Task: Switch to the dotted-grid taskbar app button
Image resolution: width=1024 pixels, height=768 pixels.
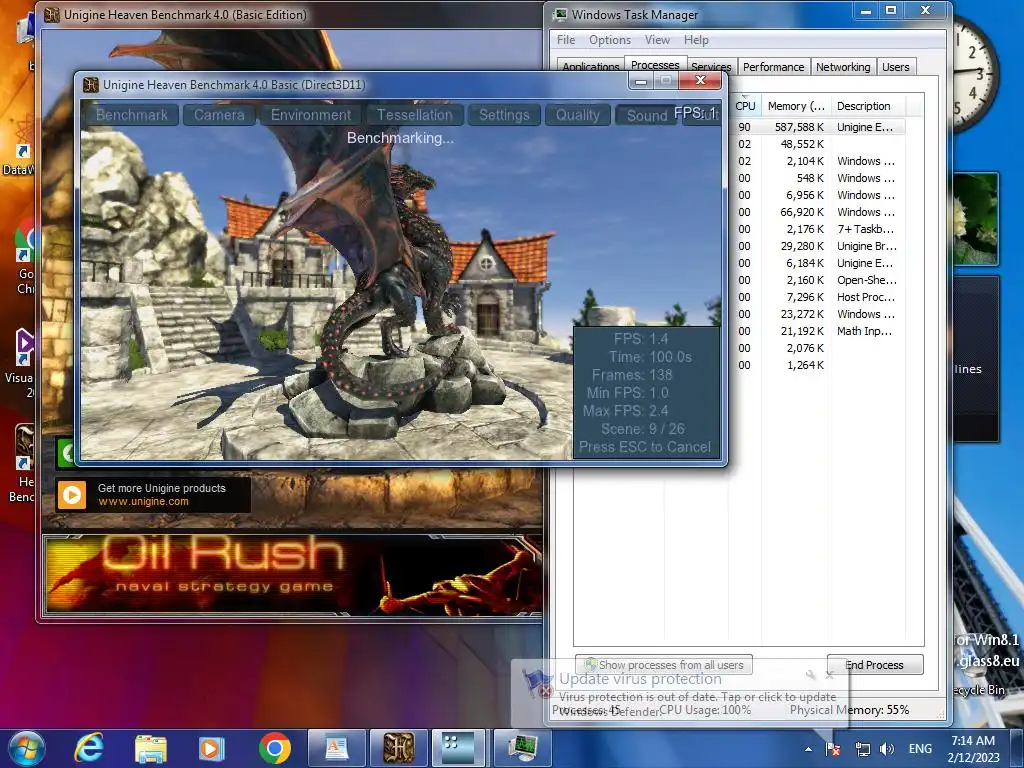Action: (x=457, y=748)
